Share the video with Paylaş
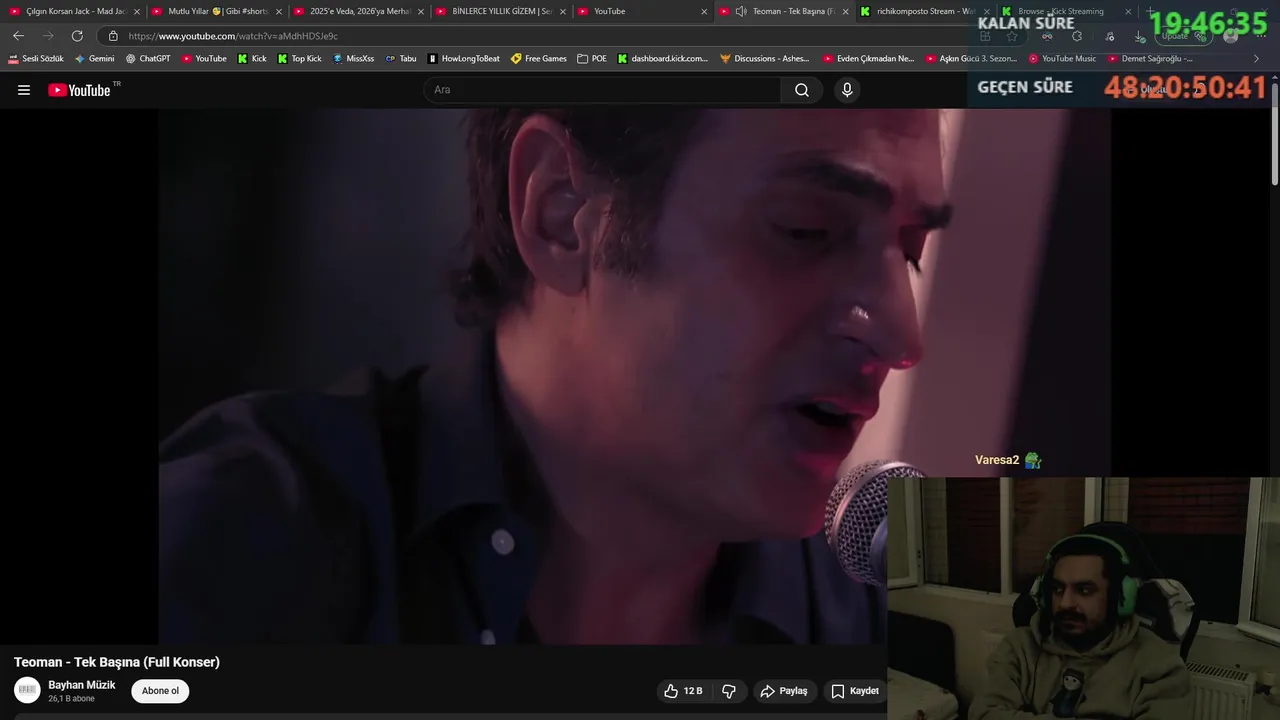1280x720 pixels. pyautogui.click(x=784, y=691)
